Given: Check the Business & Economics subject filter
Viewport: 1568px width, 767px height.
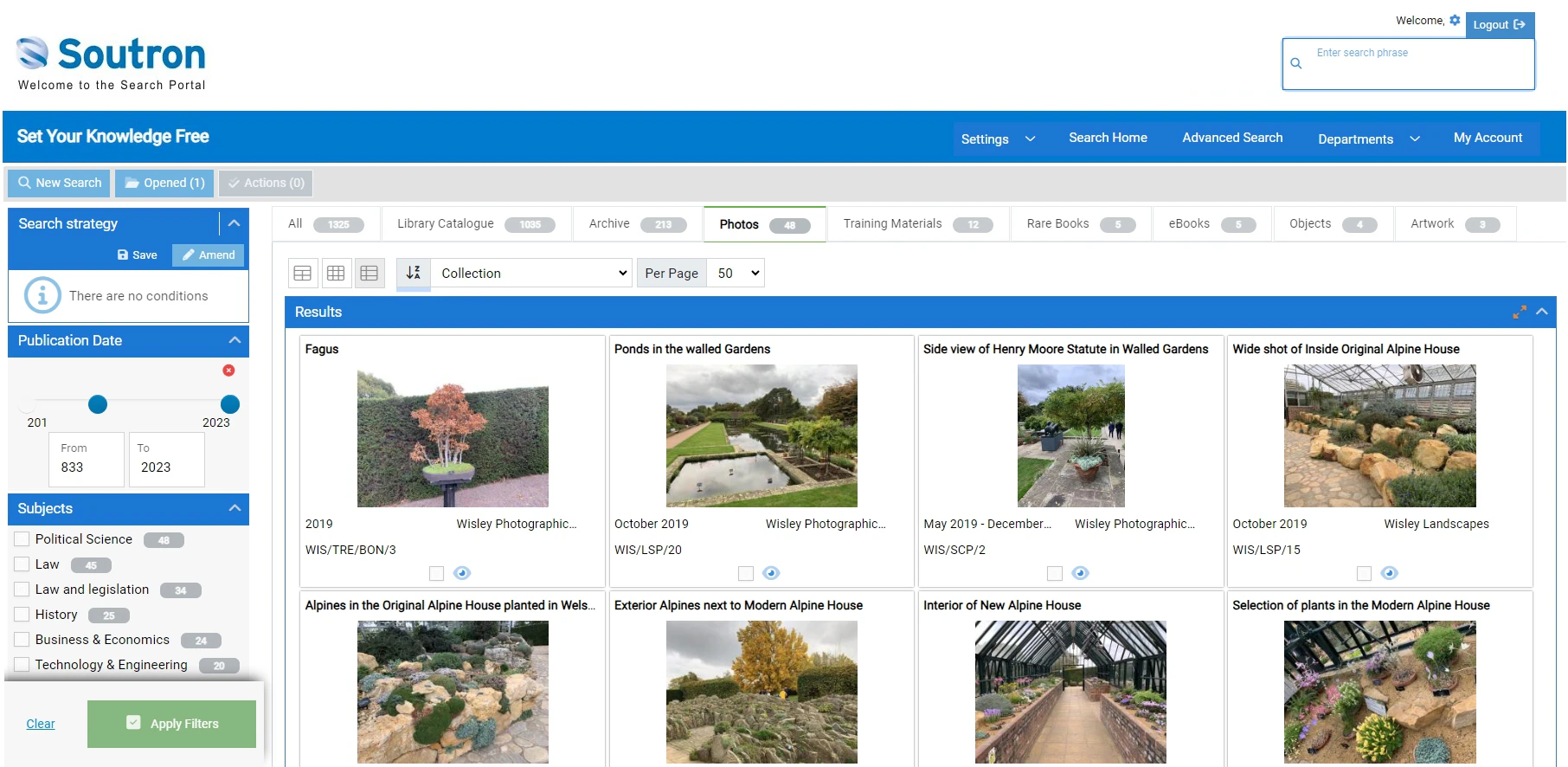Looking at the screenshot, I should pyautogui.click(x=22, y=640).
